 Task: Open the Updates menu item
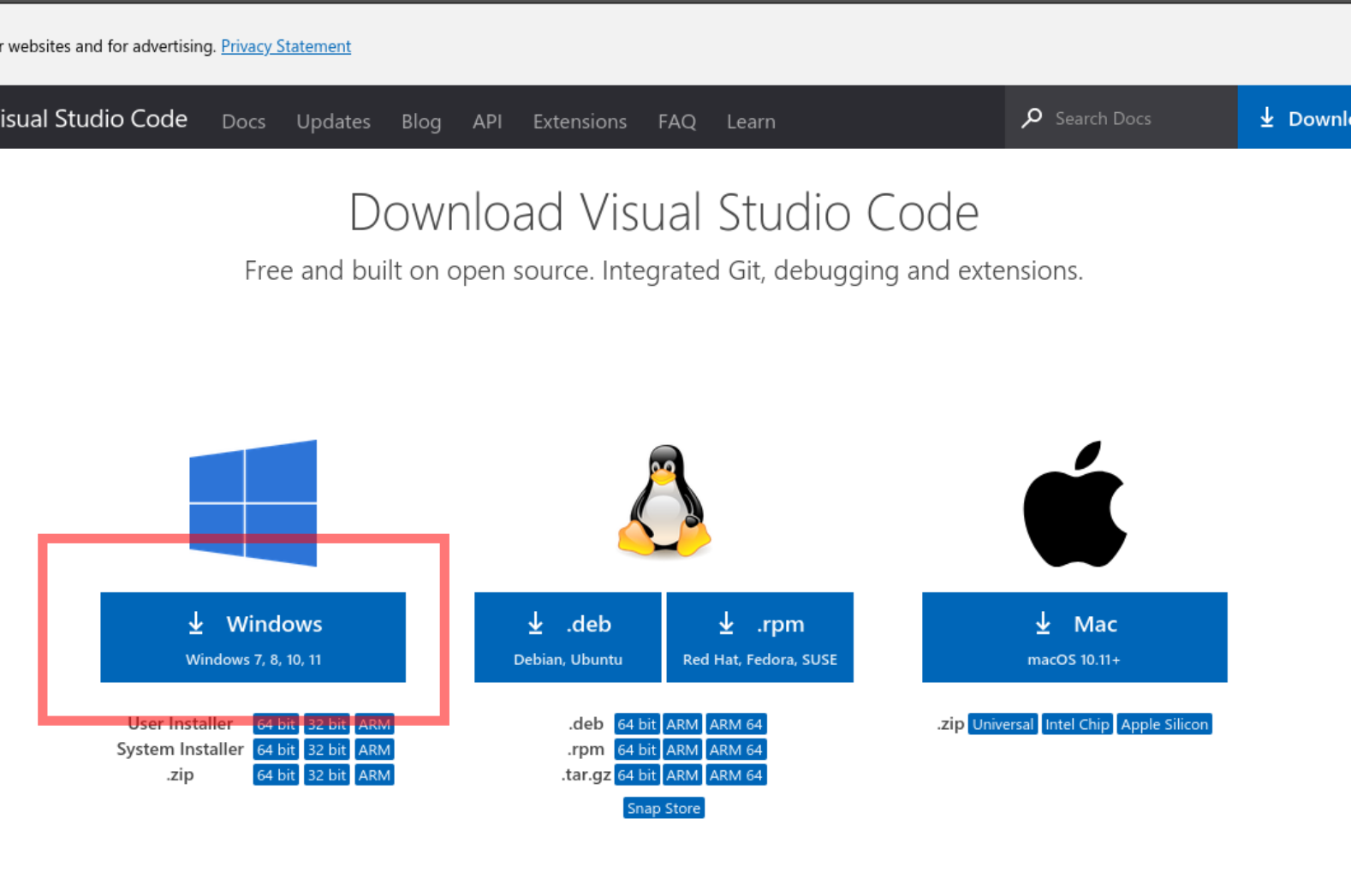(x=334, y=122)
